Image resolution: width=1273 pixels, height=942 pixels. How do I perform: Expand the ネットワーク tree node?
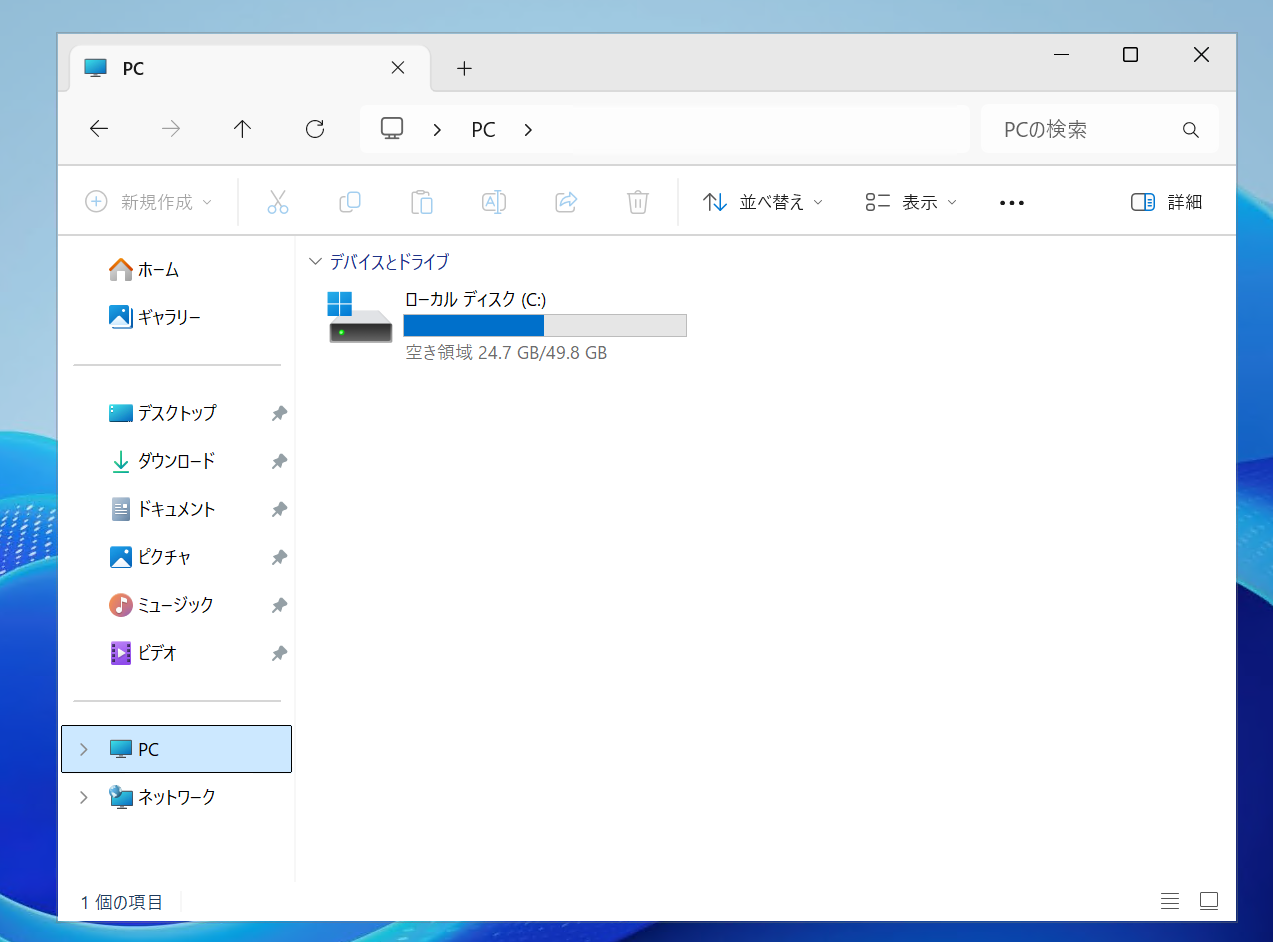84,797
